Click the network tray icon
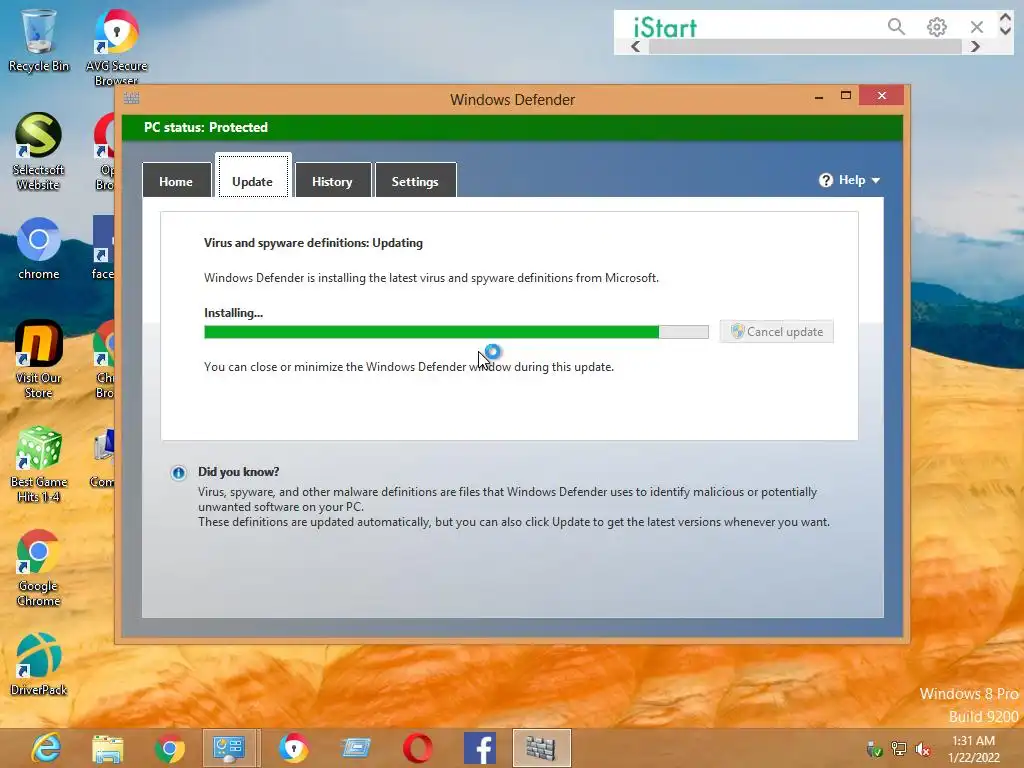The width and height of the screenshot is (1024, 768). tap(899, 749)
